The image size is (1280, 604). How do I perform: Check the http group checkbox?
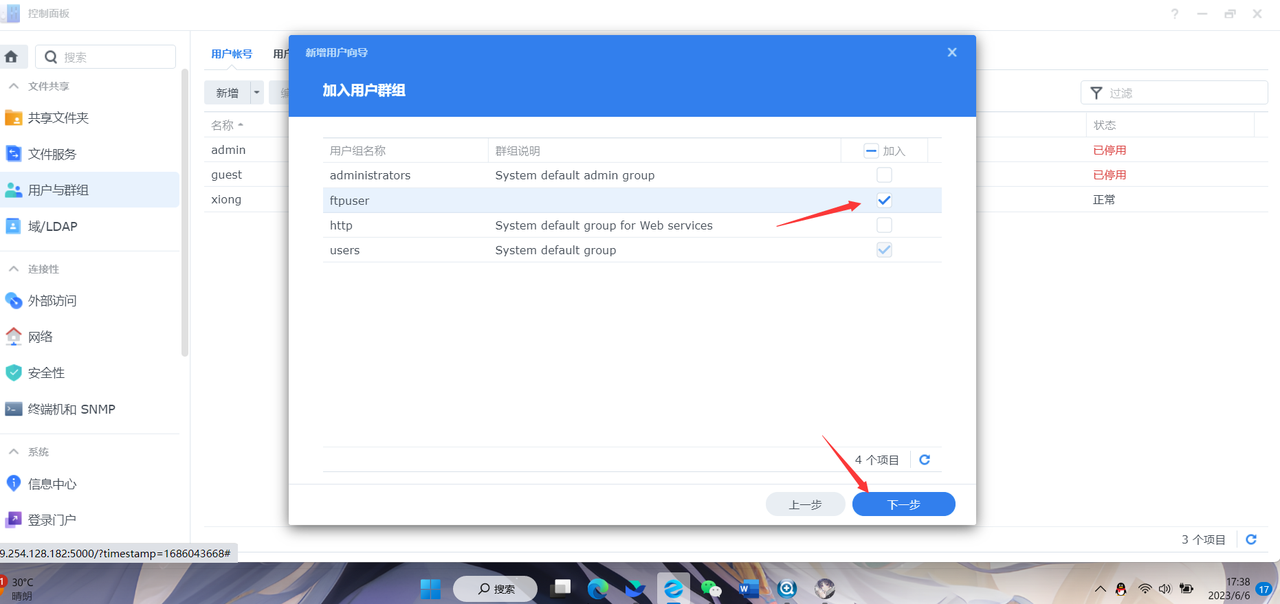(884, 225)
